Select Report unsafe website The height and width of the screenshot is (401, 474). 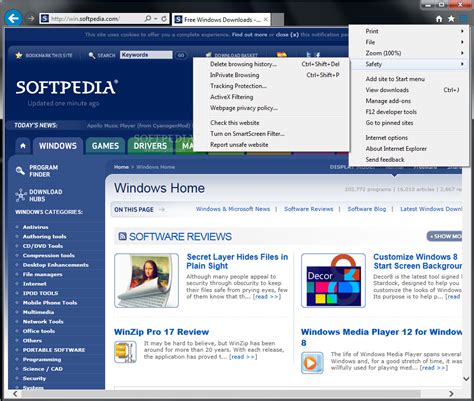[x=271, y=145]
